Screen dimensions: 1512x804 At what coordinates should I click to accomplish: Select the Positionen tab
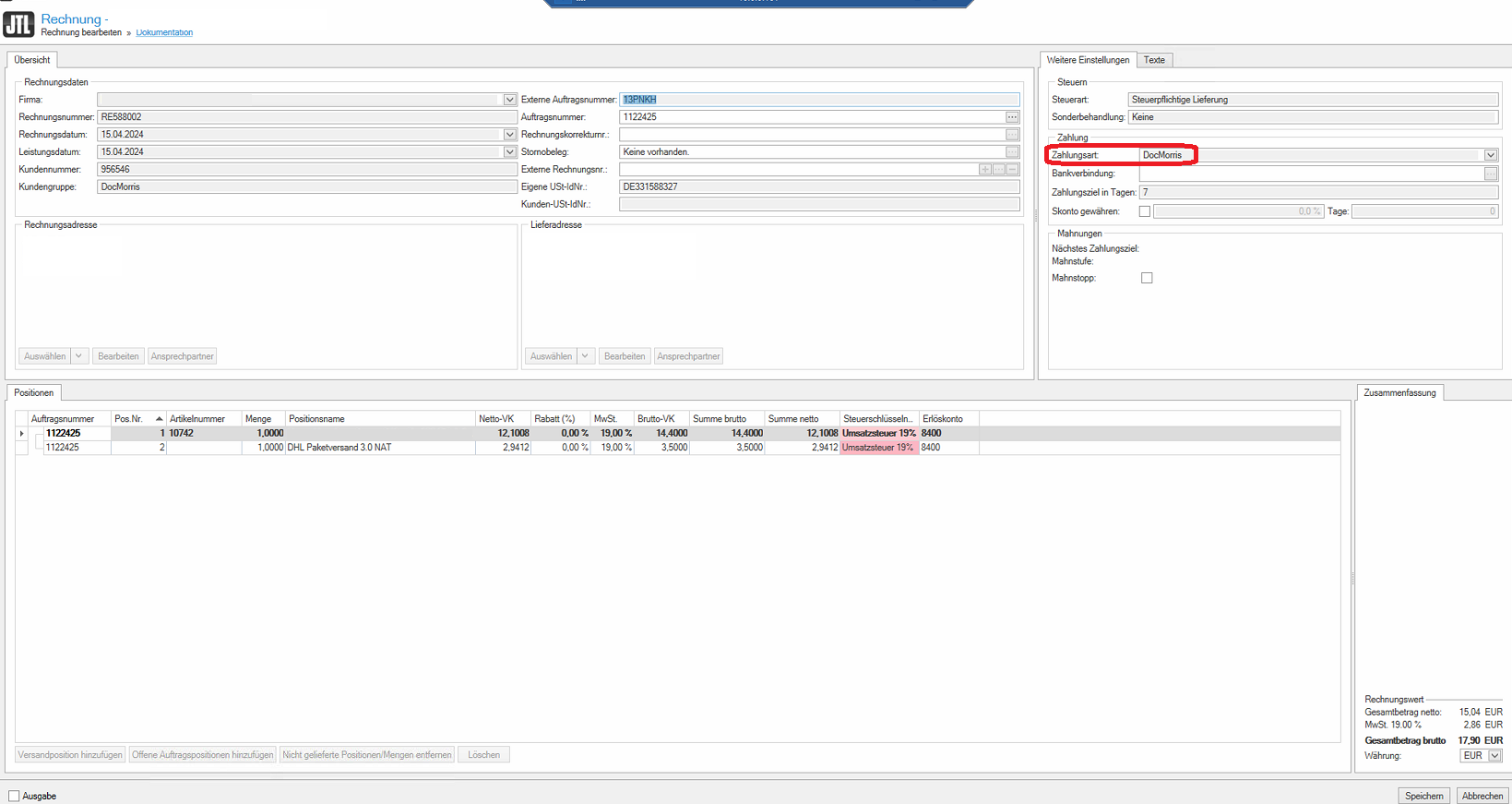34,393
